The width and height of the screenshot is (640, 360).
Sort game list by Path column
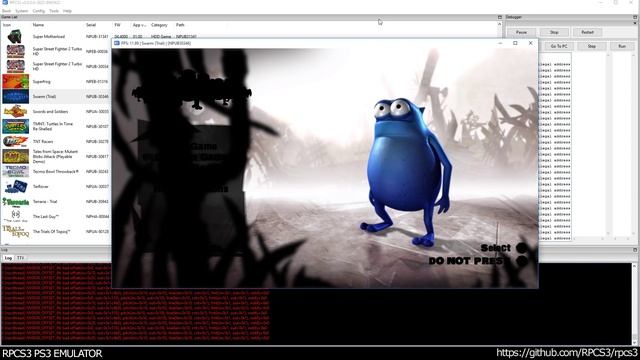click(180, 25)
